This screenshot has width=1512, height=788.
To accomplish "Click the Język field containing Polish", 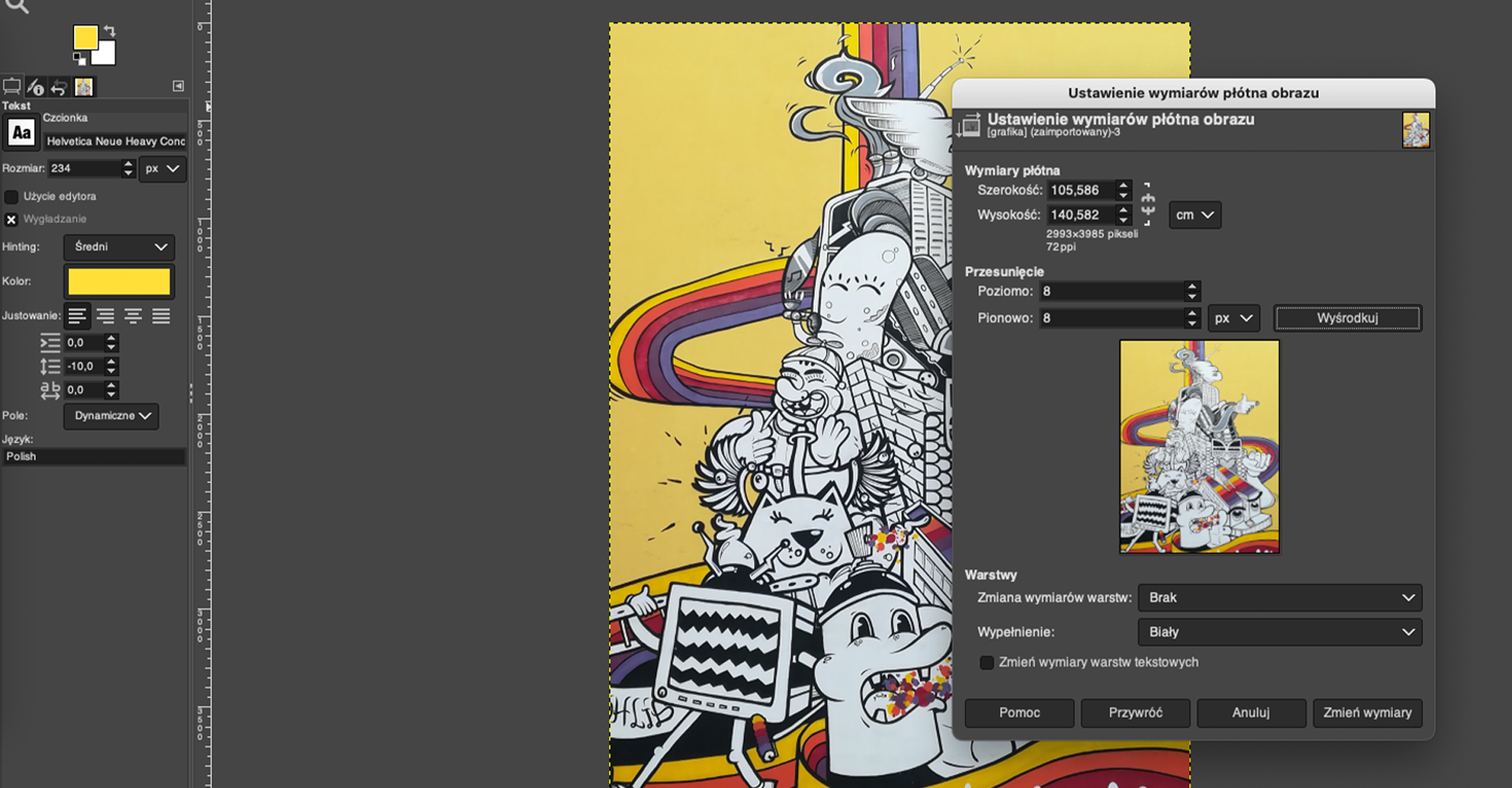I will 94,456.
